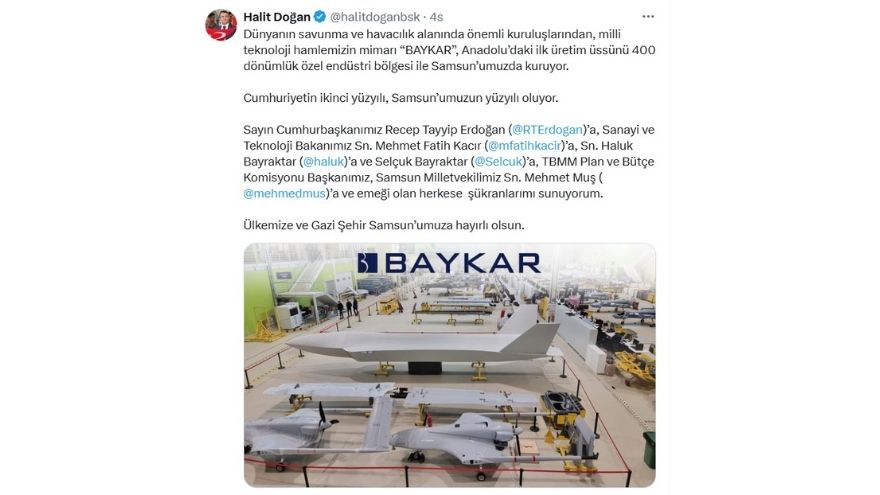Open Halit Doğan's profile avatar
This screenshot has width=880, height=495.
[221, 25]
